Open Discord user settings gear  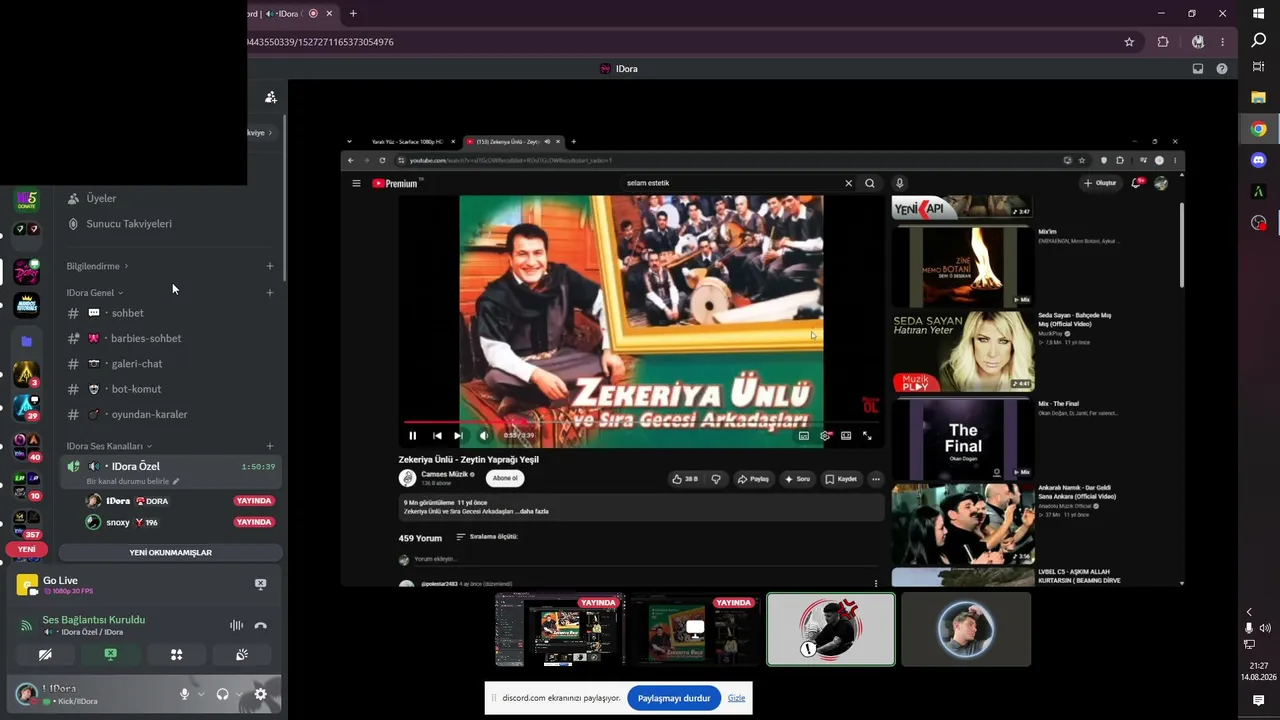(x=261, y=694)
